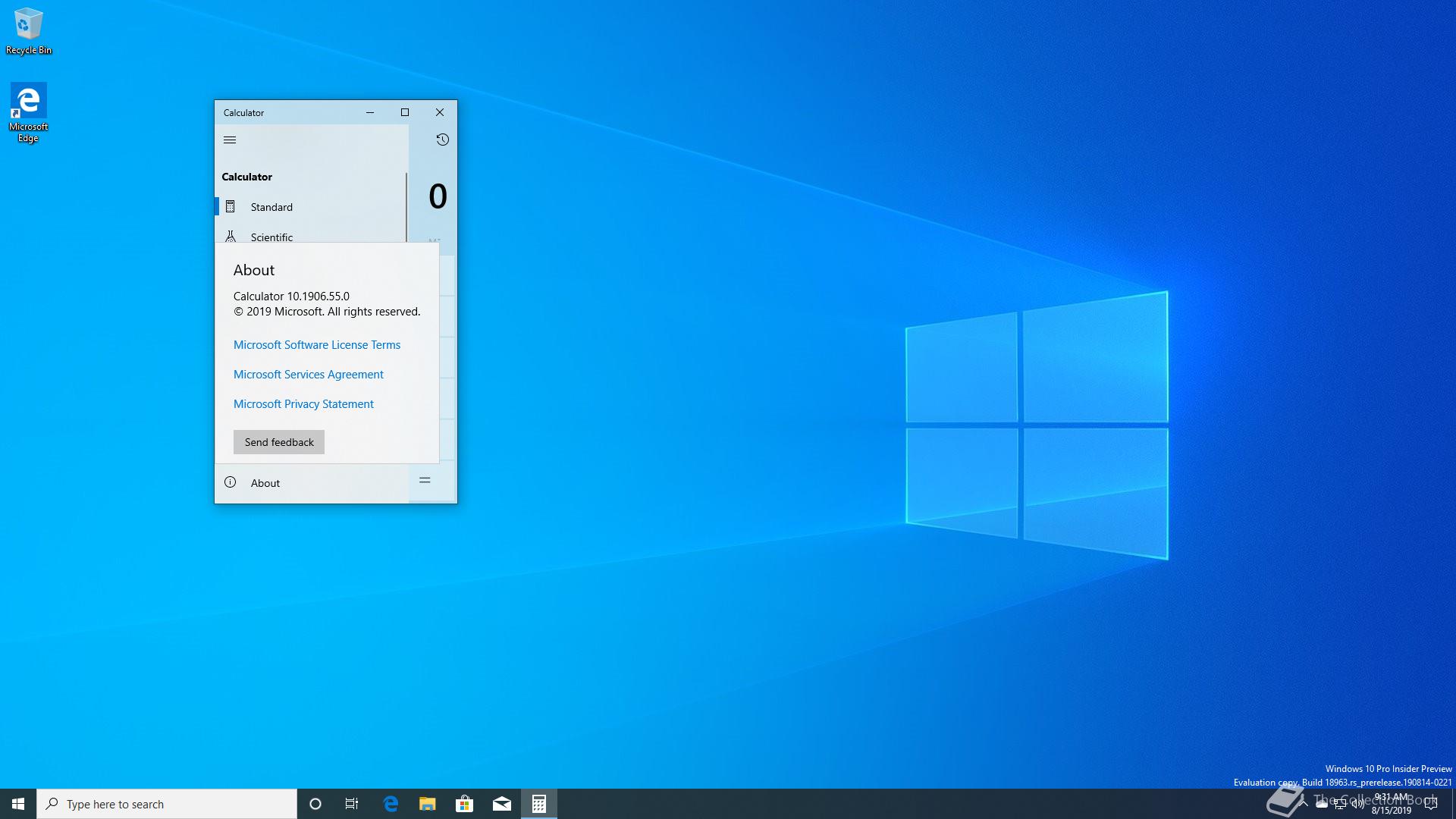Click the Scientific mode flask icon
The width and height of the screenshot is (1456, 819).
(x=231, y=236)
